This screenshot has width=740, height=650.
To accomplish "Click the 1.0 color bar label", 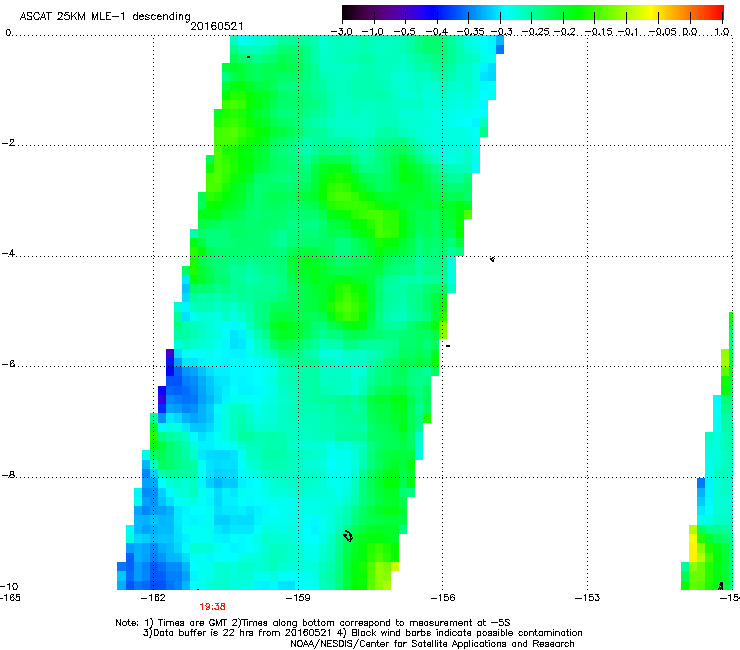I will (722, 32).
